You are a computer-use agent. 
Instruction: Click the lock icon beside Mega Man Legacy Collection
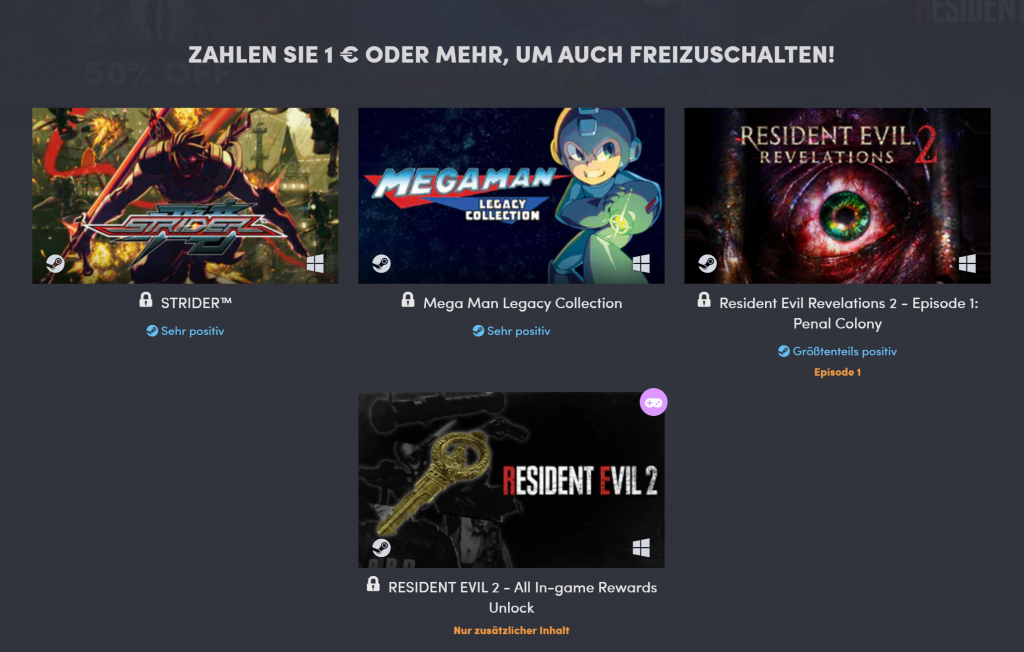click(x=408, y=300)
